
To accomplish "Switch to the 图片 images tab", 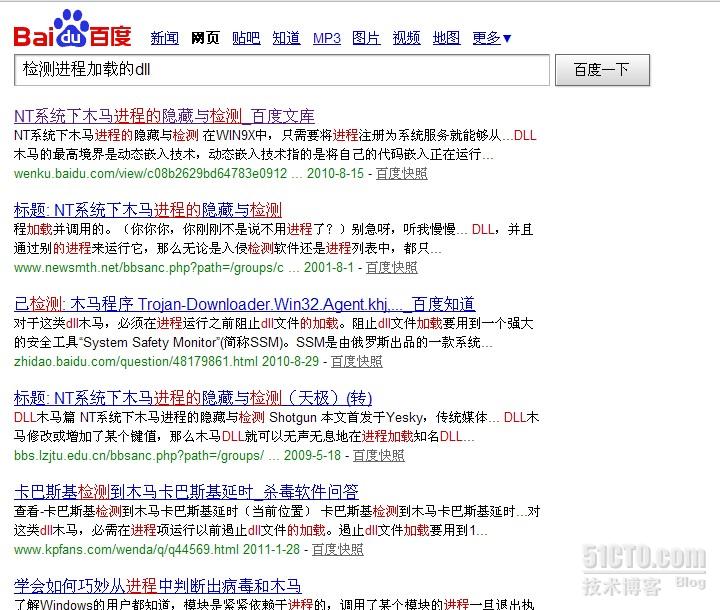I will tap(366, 38).
